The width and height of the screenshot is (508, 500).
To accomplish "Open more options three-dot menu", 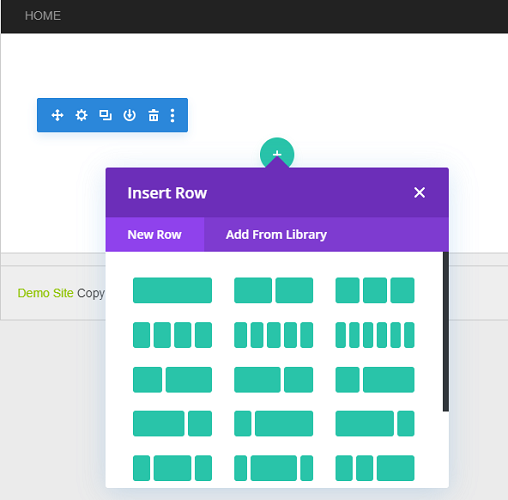I will pyautogui.click(x=172, y=115).
